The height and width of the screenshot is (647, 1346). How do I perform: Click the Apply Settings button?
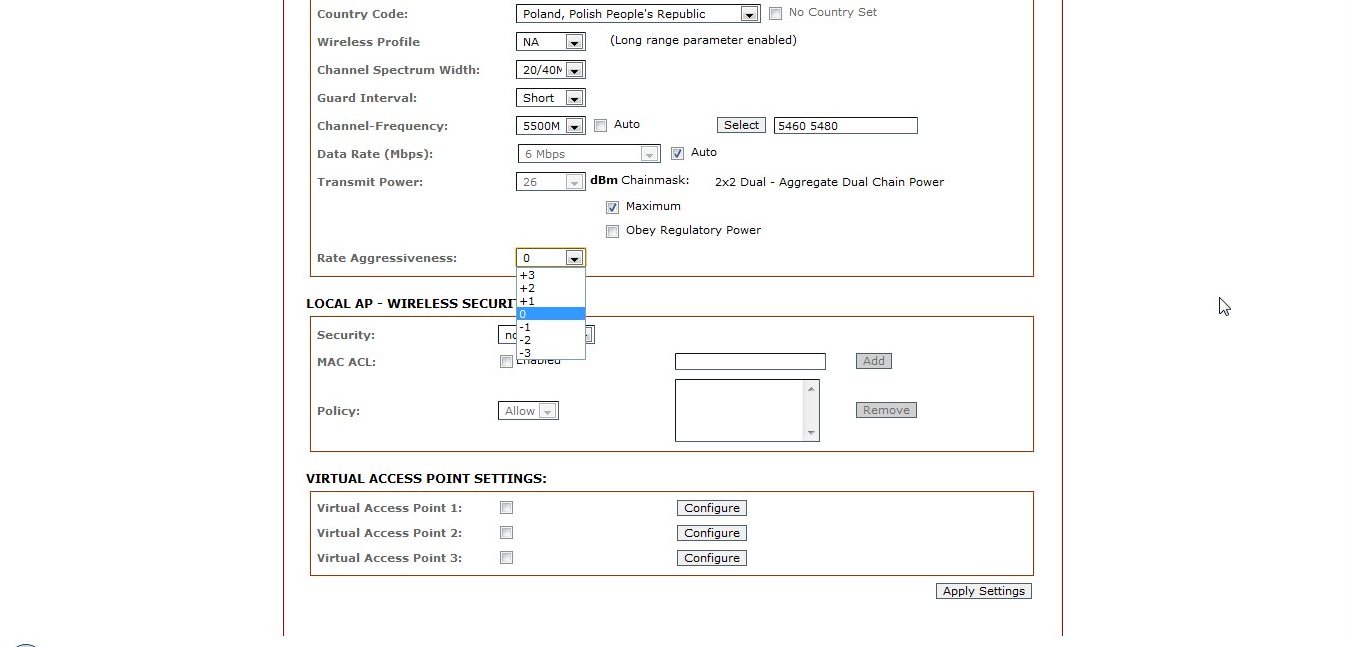[x=984, y=591]
